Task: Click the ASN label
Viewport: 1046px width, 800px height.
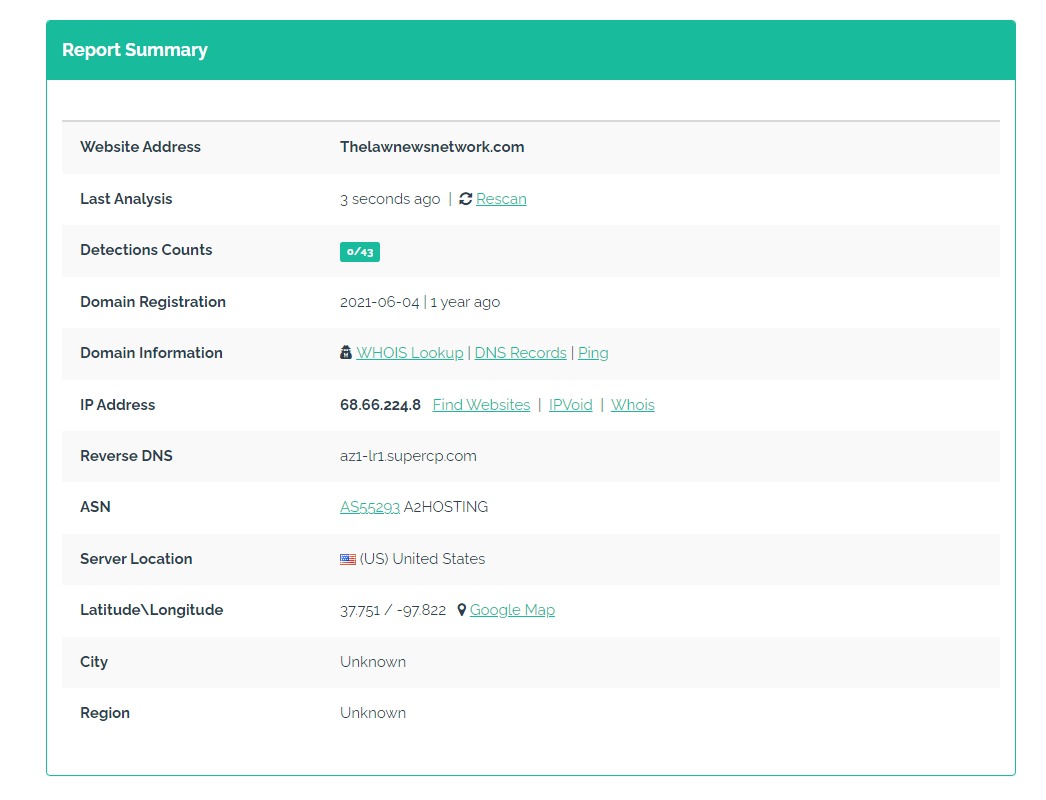Action: click(x=95, y=507)
